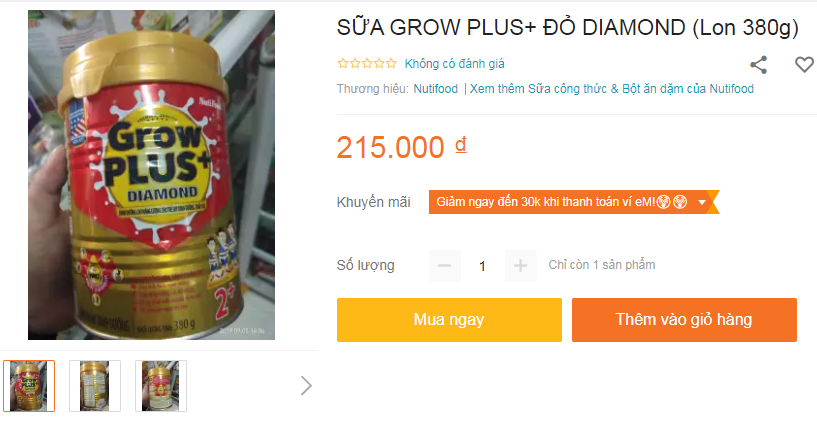Select the third product thumbnail
The width and height of the screenshot is (817, 442).
coord(161,386)
